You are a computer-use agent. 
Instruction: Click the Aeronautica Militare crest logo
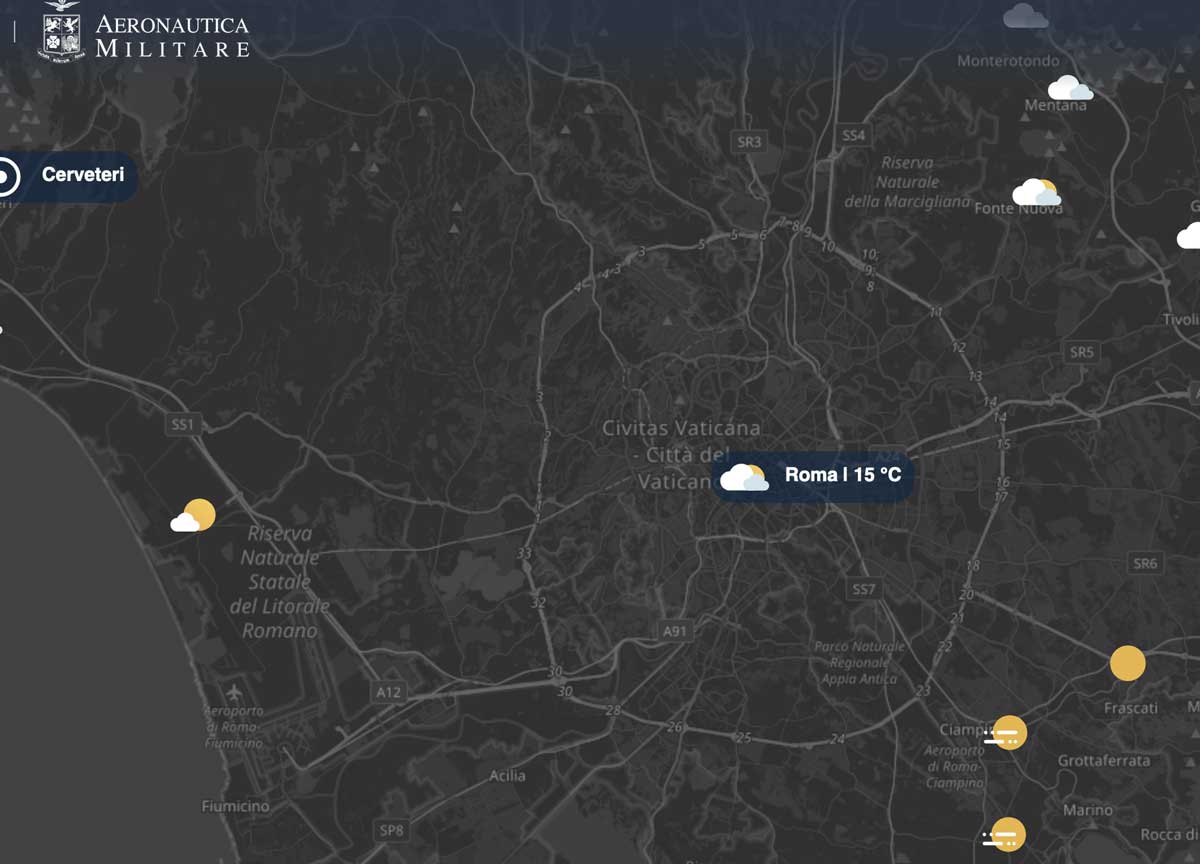[x=62, y=30]
